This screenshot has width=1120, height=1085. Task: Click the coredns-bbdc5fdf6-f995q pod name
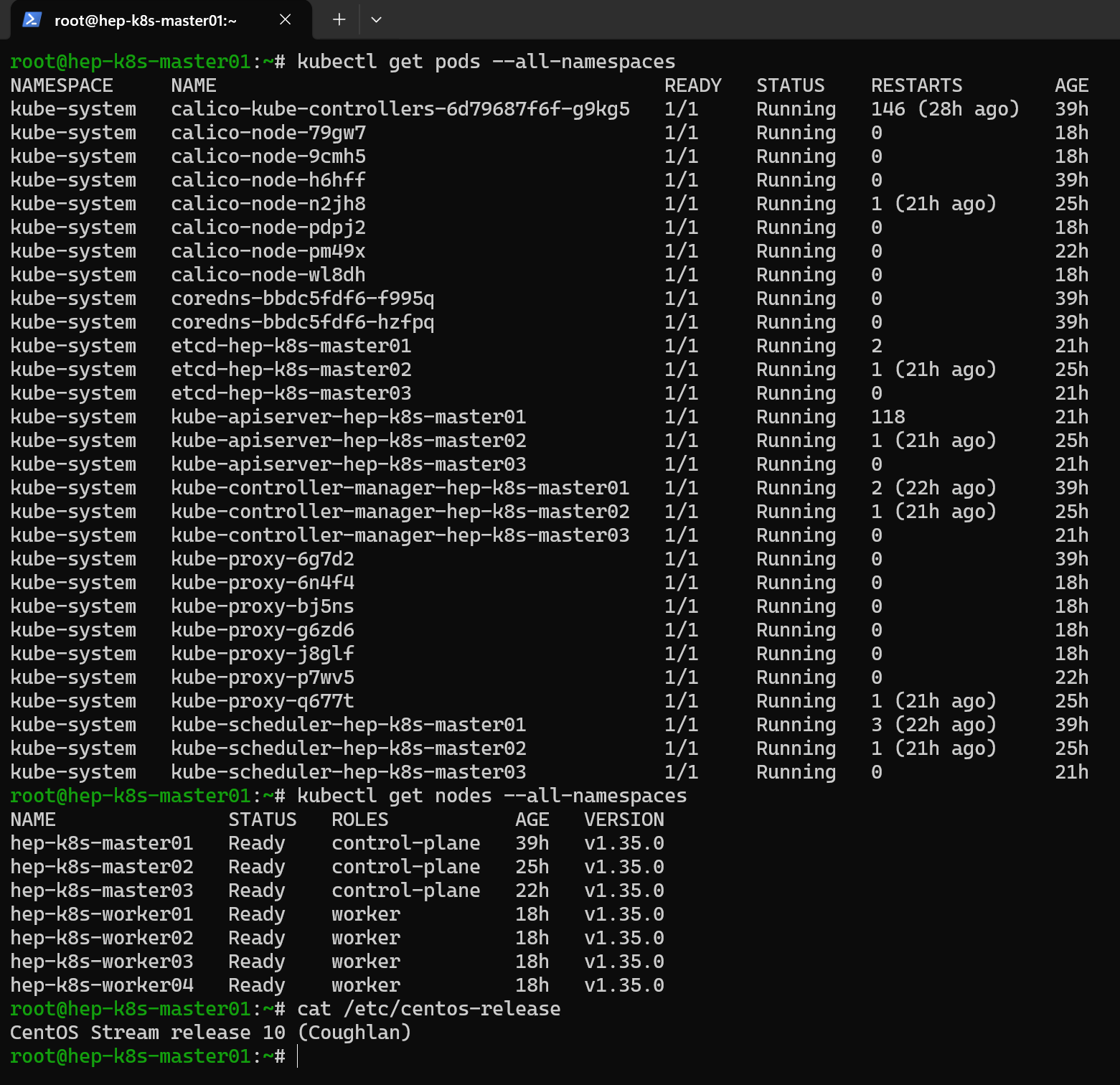coord(302,299)
